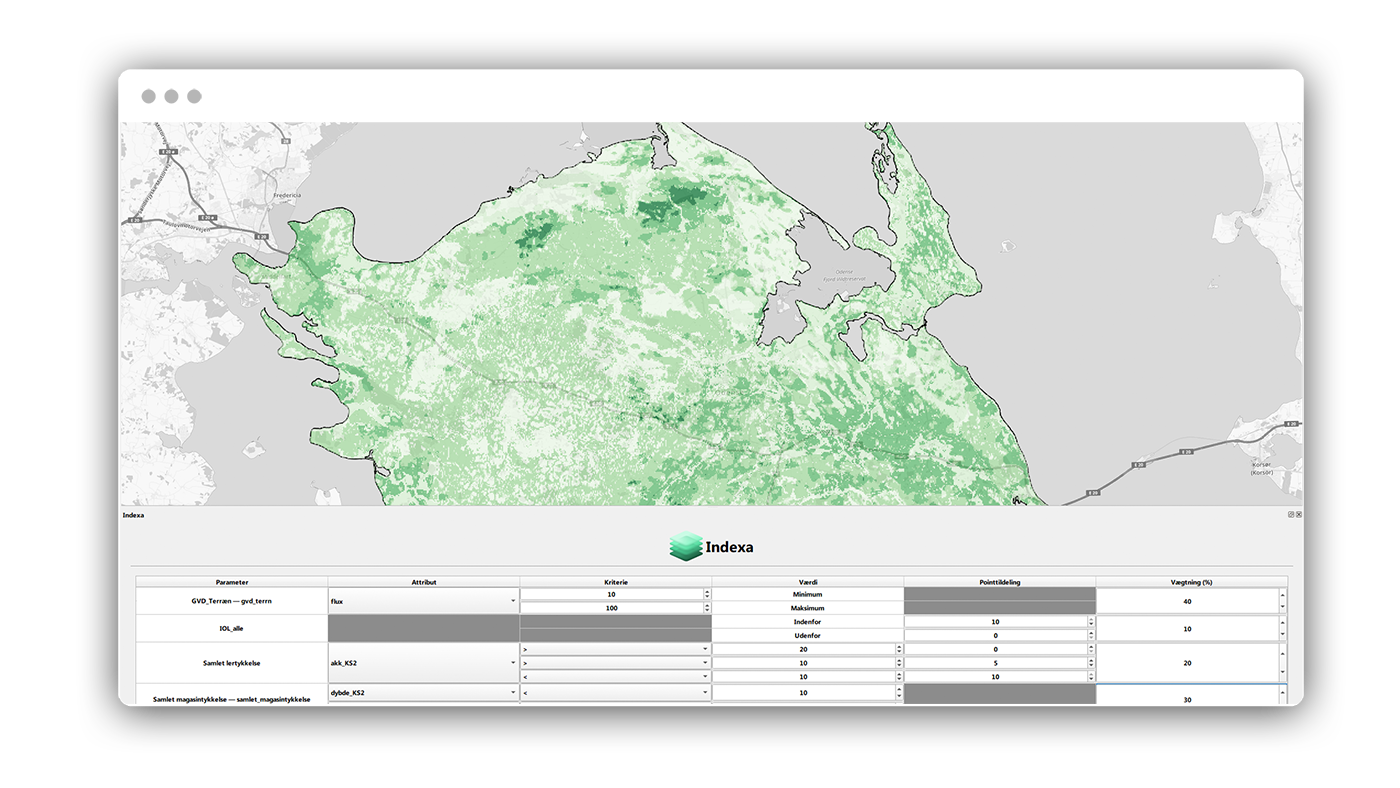Image resolution: width=1400 pixels, height=788 pixels.
Task: Click the Indexa stacked-layers logo
Action: [685, 546]
